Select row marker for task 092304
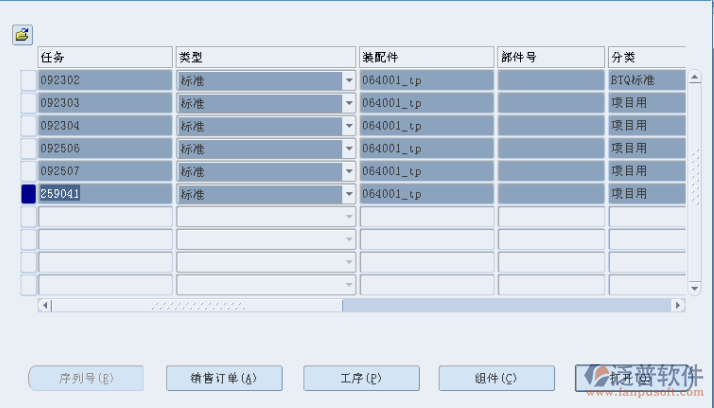714x408 pixels. pyautogui.click(x=28, y=126)
